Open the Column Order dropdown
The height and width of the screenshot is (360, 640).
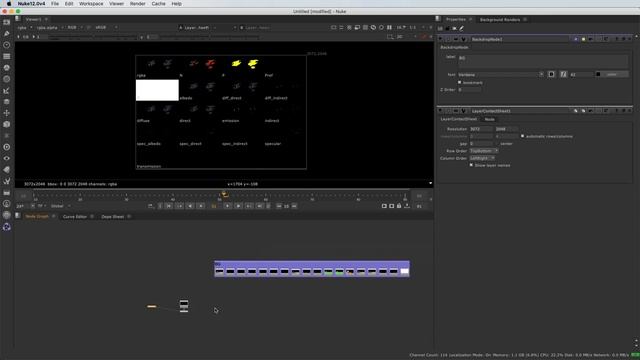point(482,158)
